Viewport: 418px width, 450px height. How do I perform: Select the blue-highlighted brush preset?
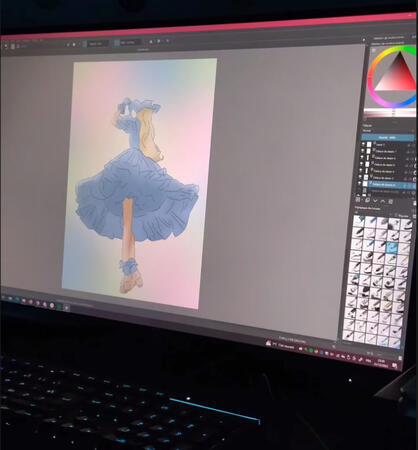[x=392, y=248]
